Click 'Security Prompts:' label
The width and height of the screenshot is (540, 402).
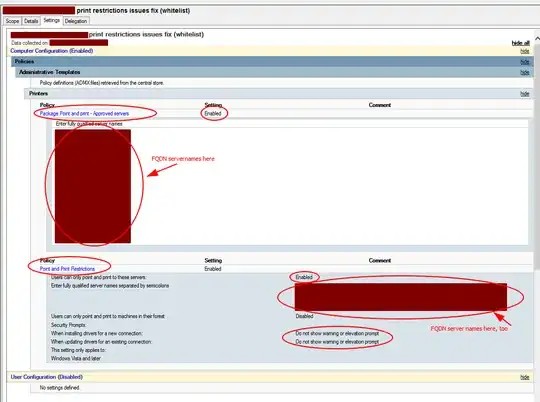click(68, 325)
